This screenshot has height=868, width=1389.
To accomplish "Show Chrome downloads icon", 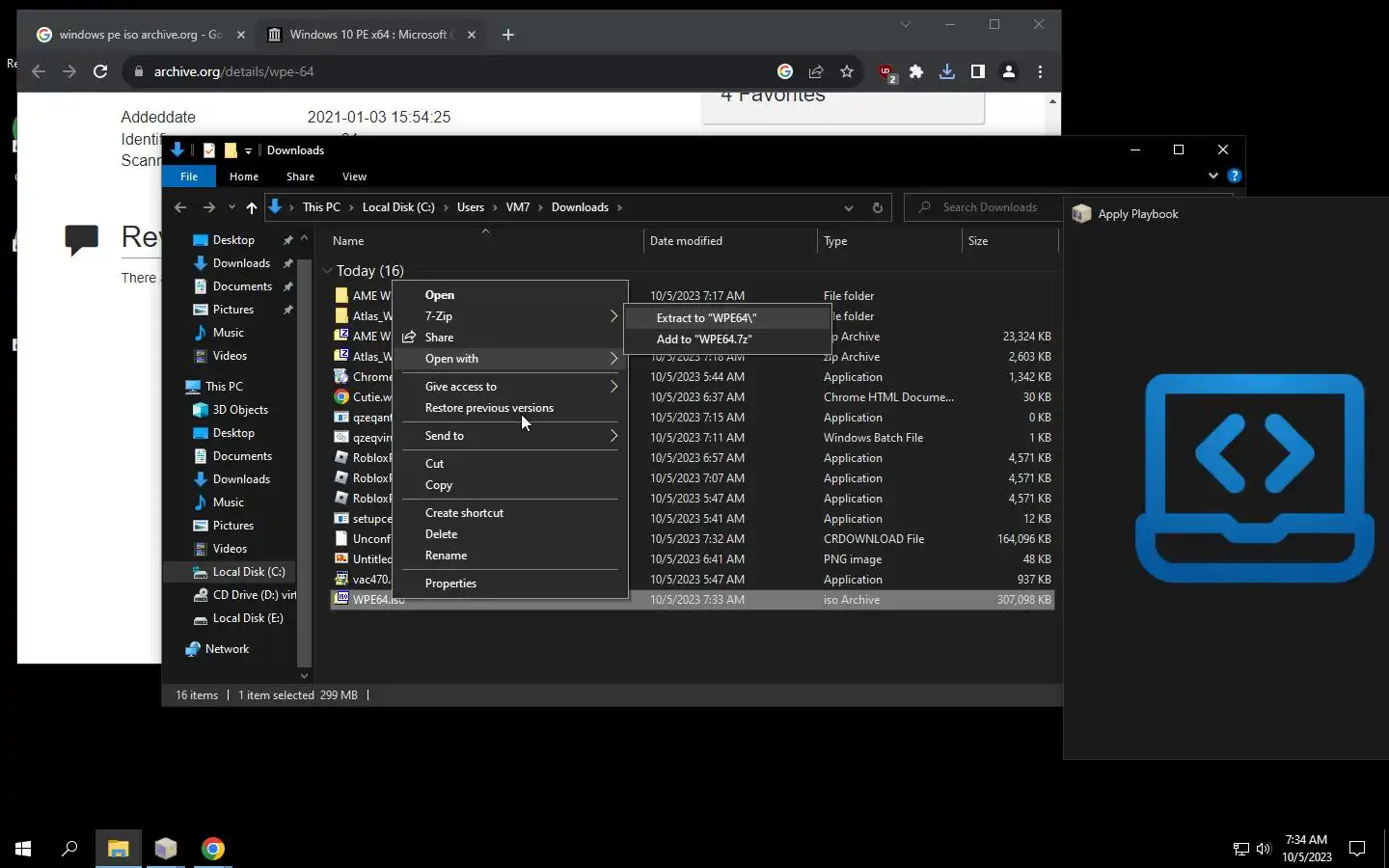I will tap(947, 71).
